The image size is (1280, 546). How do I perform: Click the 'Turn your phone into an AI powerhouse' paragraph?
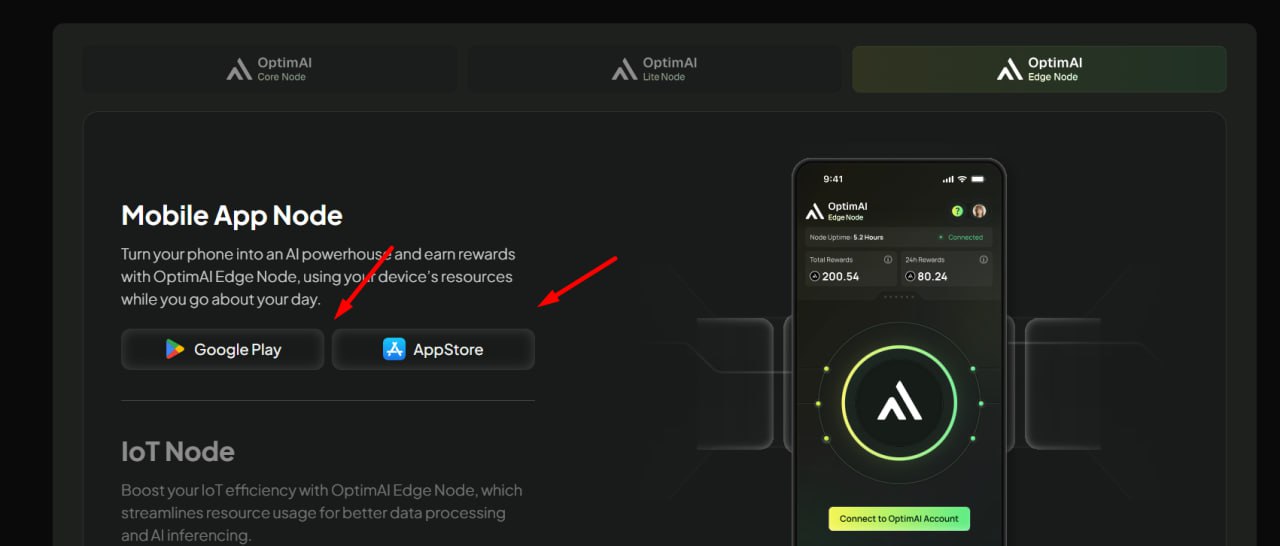coord(319,276)
